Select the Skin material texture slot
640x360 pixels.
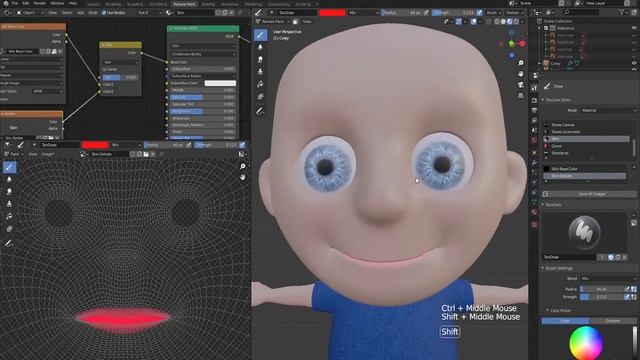click(x=586, y=139)
